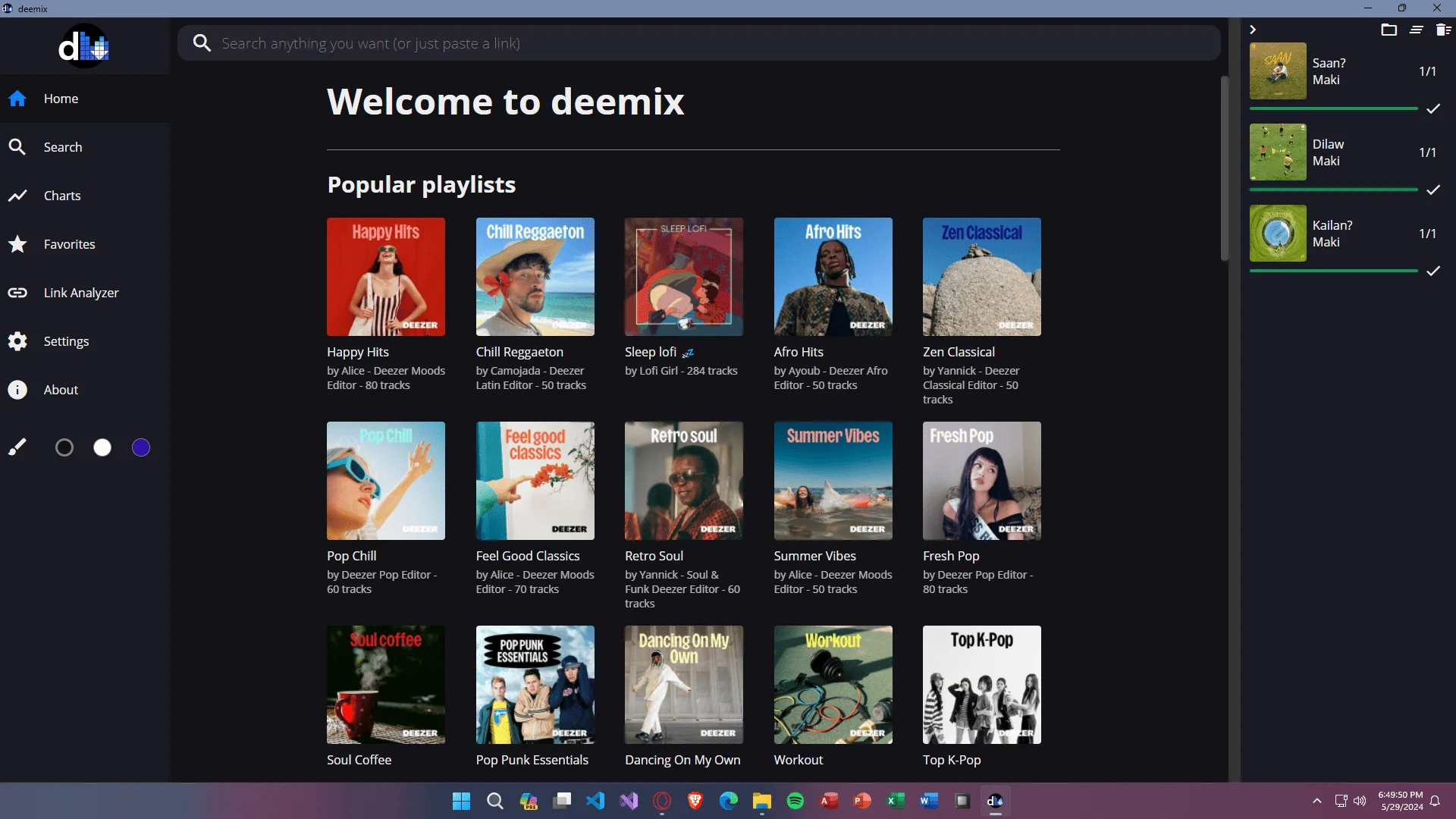Viewport: 1456px width, 819px height.
Task: Click the Saan? Maki queue item cover
Action: 1278,71
